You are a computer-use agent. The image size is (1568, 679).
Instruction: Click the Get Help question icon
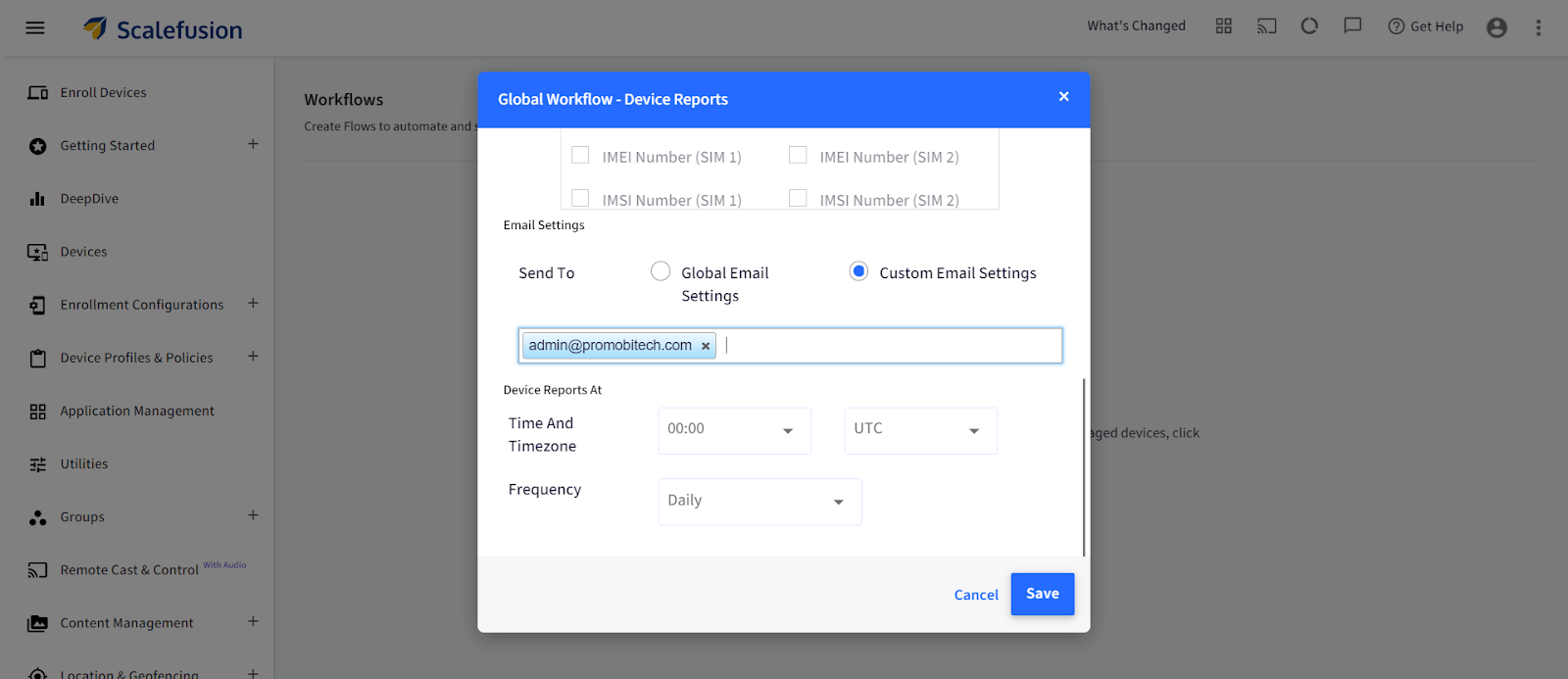click(1396, 26)
